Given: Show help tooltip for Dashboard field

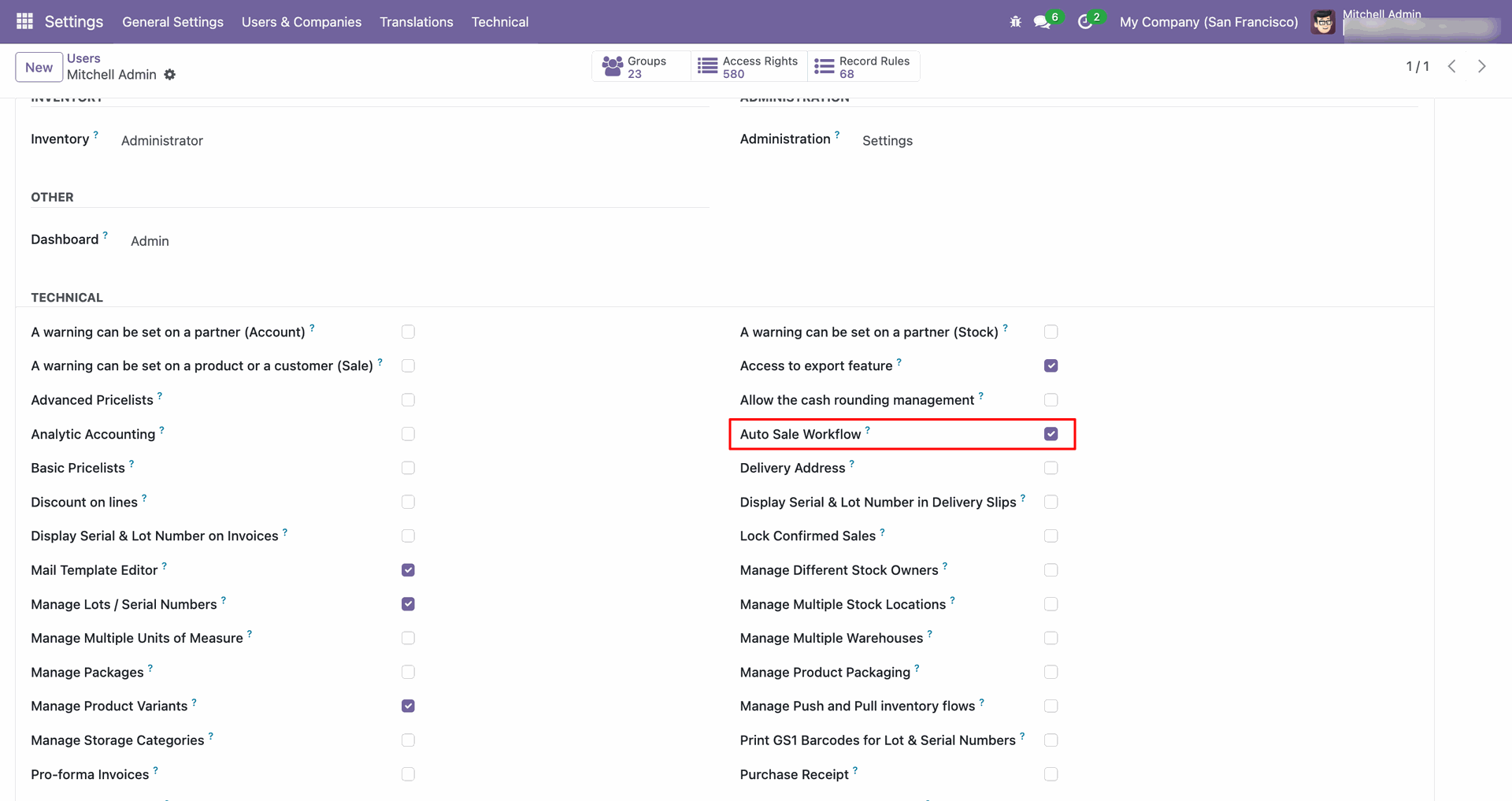Looking at the screenshot, I should (x=105, y=235).
